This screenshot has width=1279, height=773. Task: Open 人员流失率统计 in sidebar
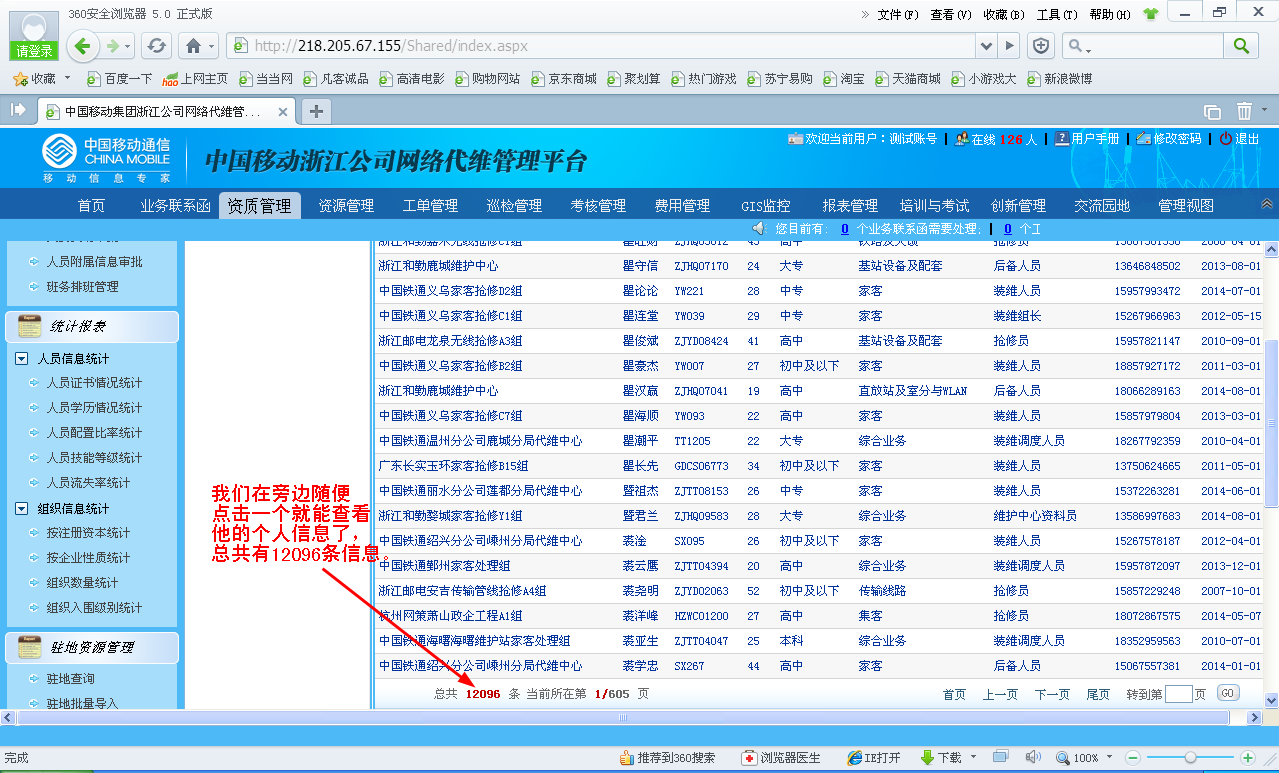tap(88, 483)
